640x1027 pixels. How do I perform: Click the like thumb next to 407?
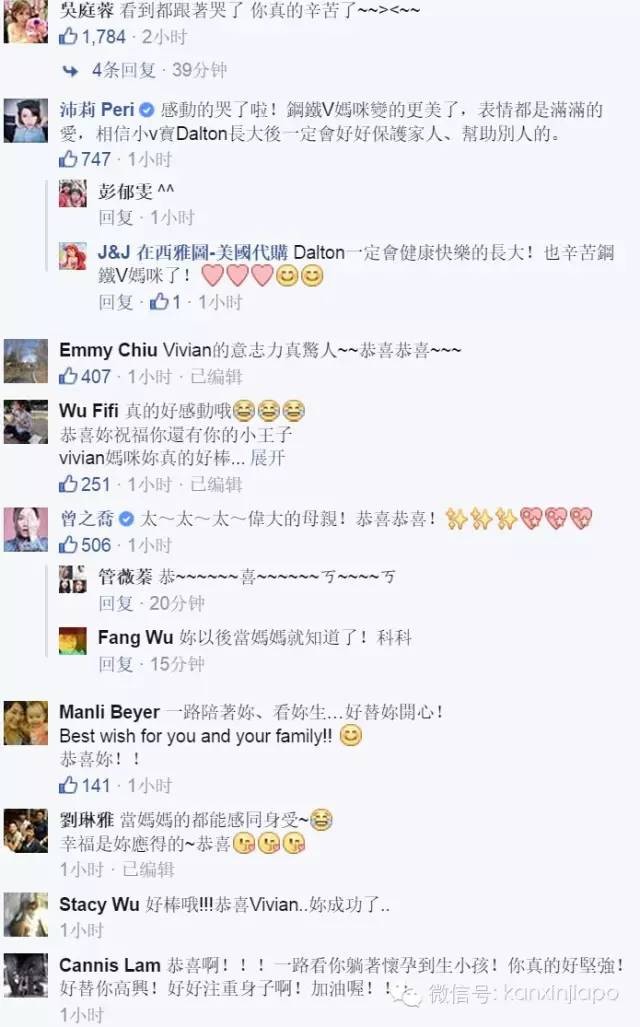pos(68,376)
